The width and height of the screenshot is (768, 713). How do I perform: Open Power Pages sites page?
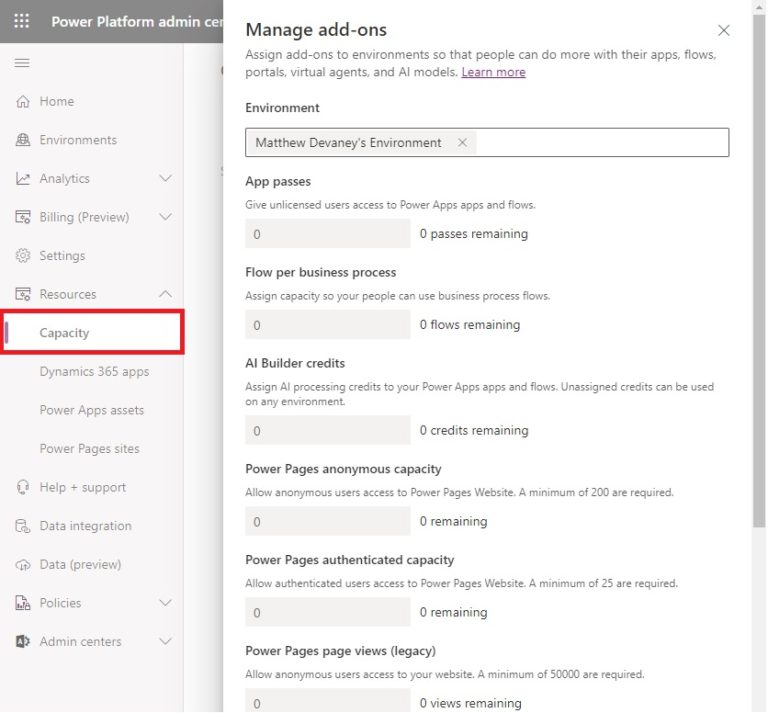click(89, 449)
